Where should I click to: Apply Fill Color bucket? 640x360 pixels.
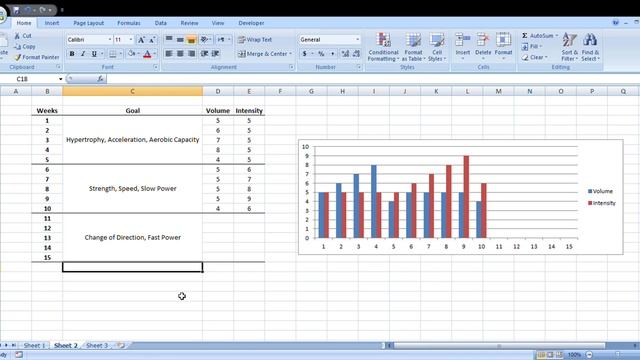[x=131, y=53]
